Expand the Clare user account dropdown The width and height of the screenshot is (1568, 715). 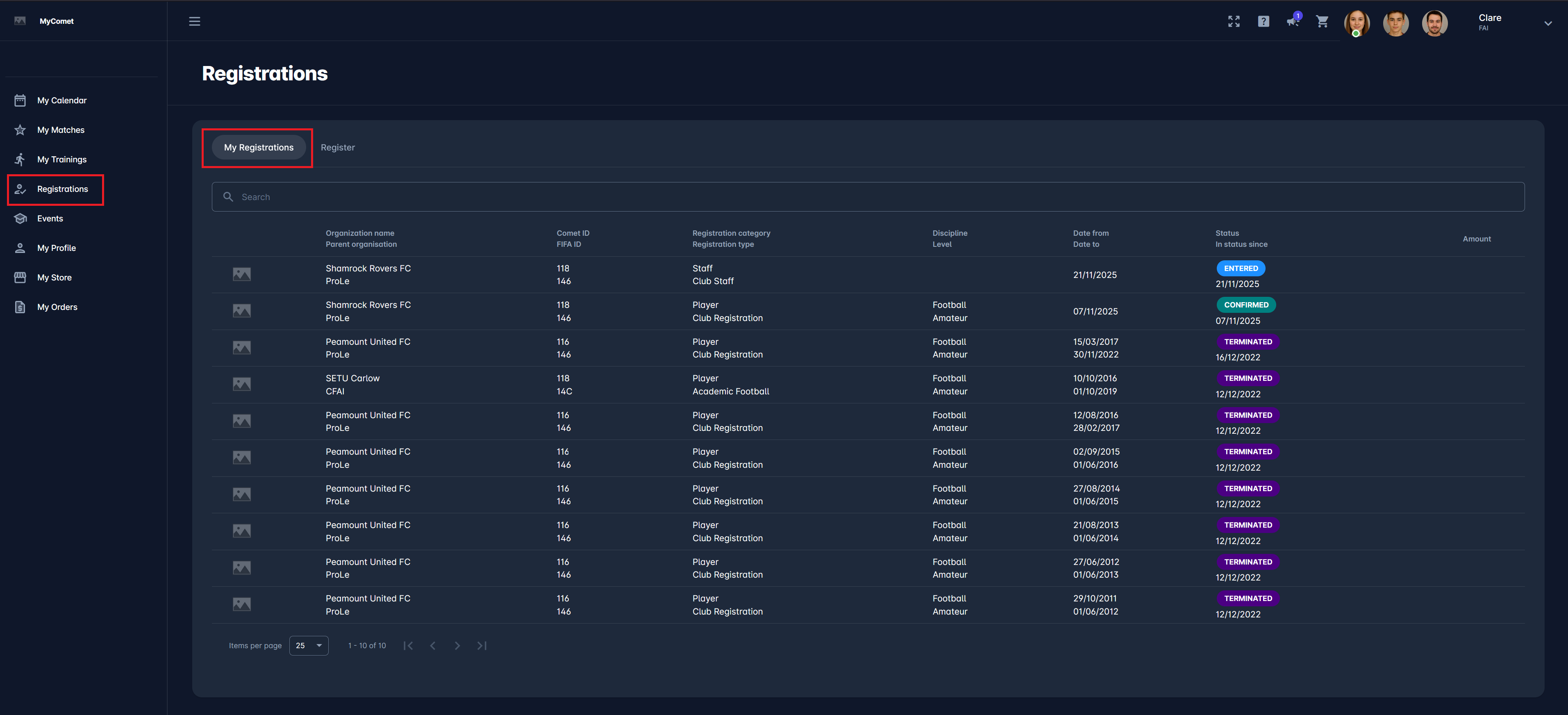1548,23
